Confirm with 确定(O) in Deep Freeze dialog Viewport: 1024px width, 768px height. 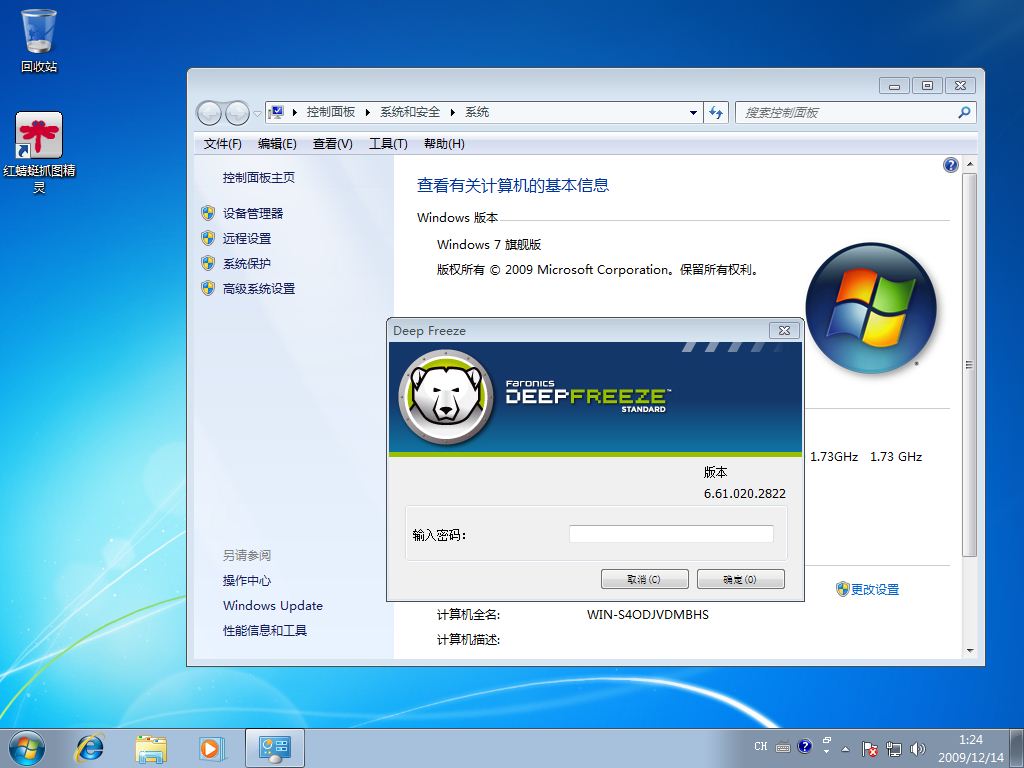(741, 579)
